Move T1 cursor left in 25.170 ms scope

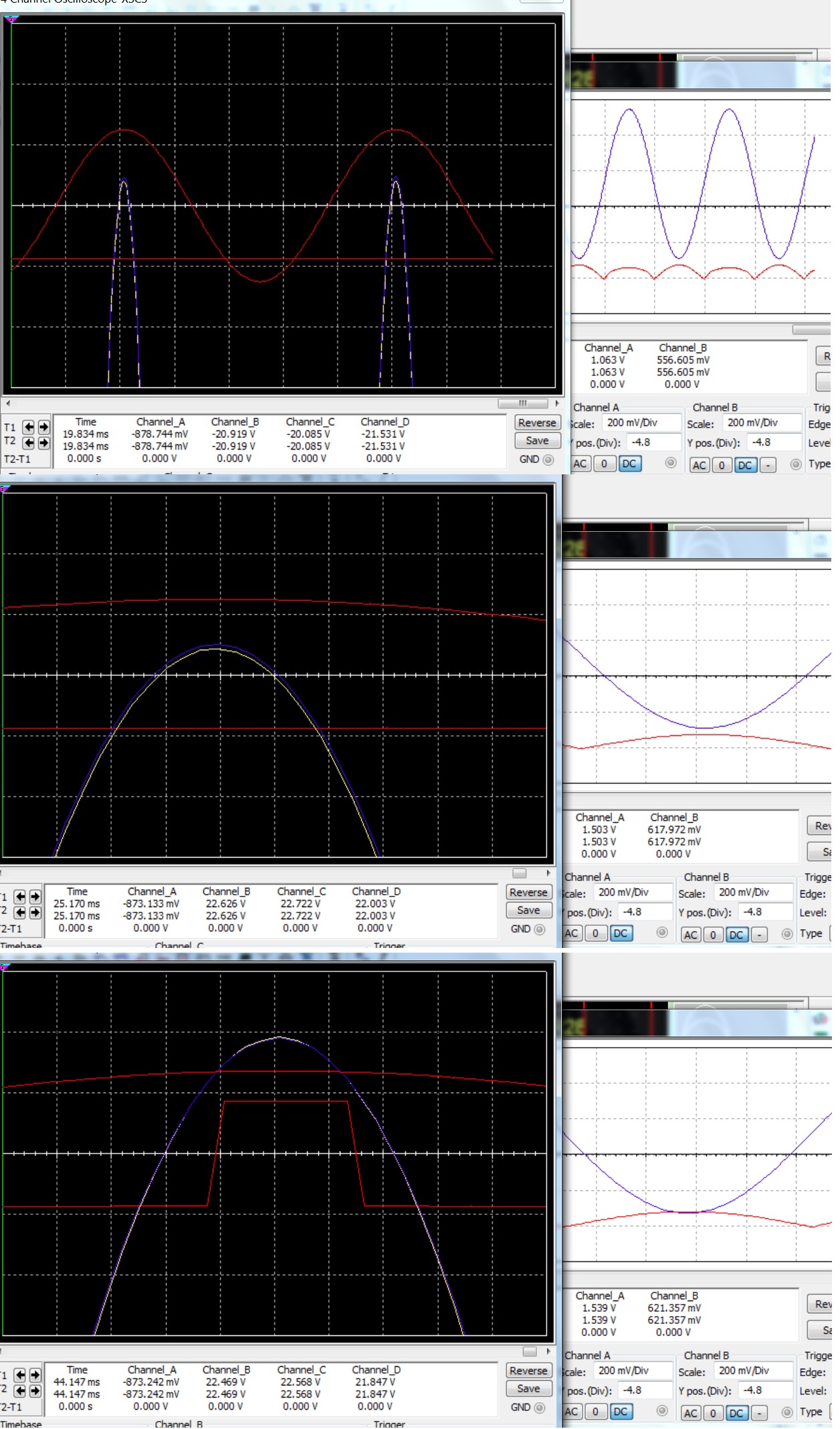[x=20, y=896]
